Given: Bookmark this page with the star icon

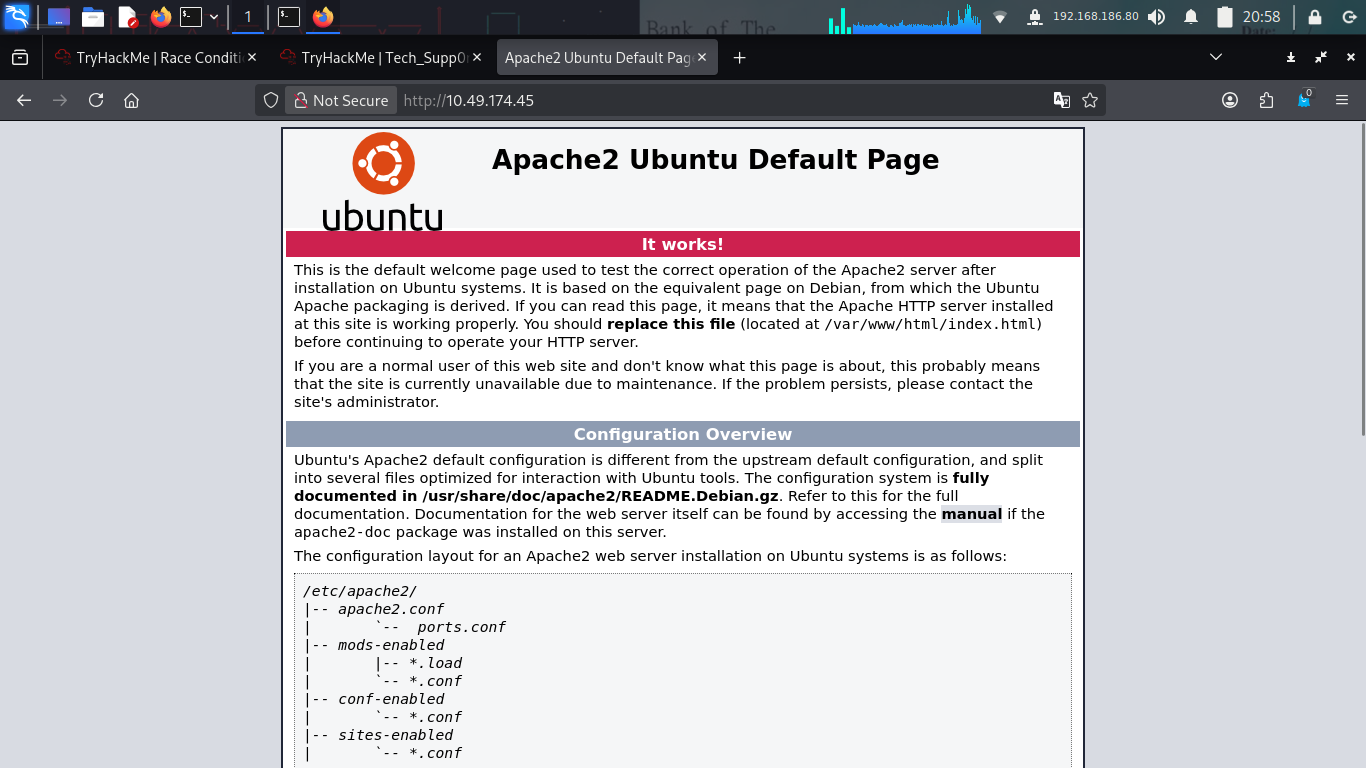Looking at the screenshot, I should pyautogui.click(x=1090, y=100).
